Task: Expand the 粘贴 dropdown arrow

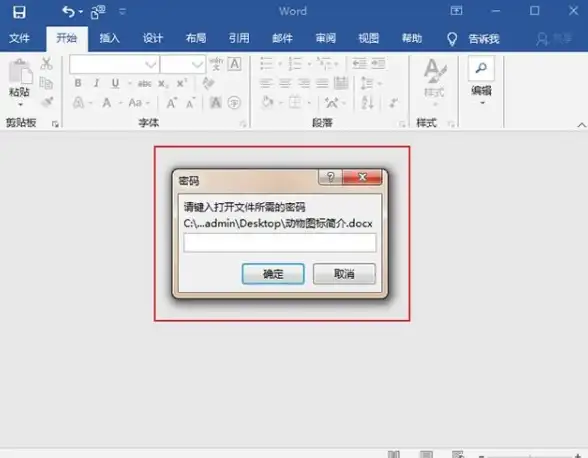Action: pos(21,104)
